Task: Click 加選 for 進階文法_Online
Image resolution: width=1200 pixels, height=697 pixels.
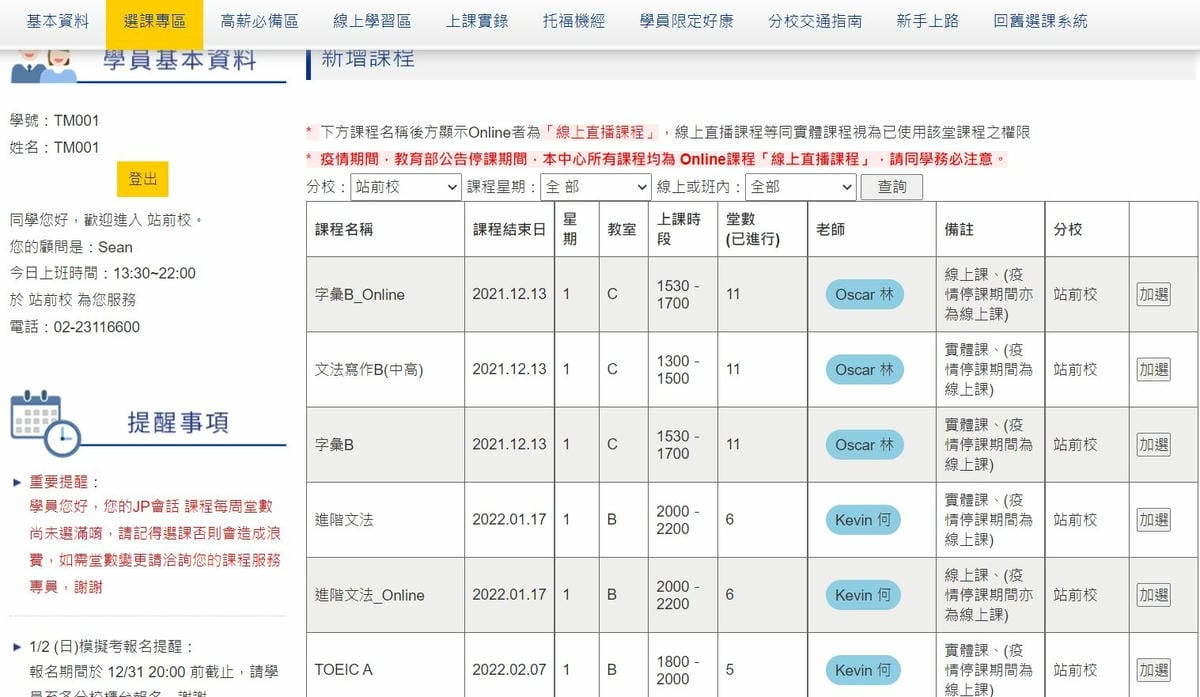Action: click(1153, 594)
